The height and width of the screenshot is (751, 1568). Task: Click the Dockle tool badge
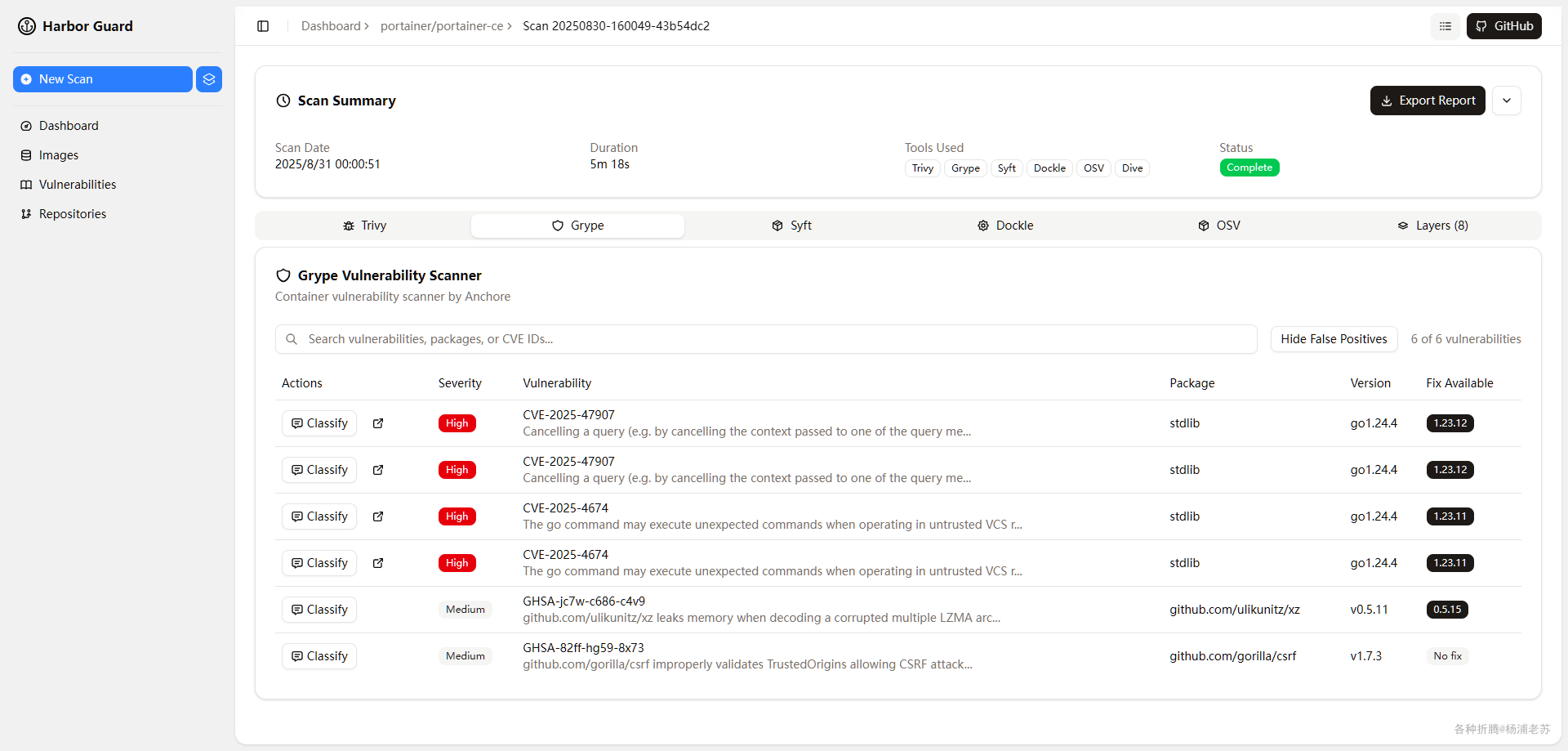click(x=1049, y=168)
